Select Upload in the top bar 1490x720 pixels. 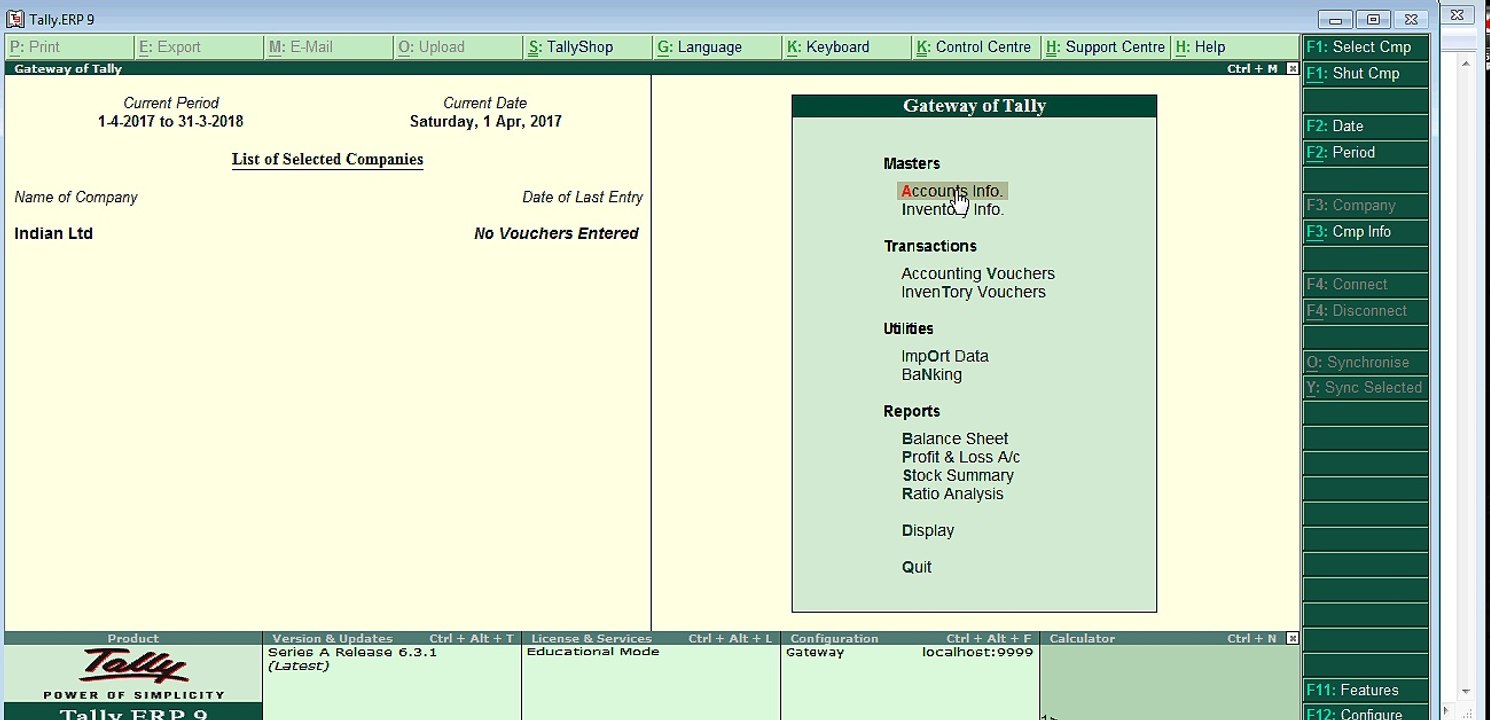point(458,47)
